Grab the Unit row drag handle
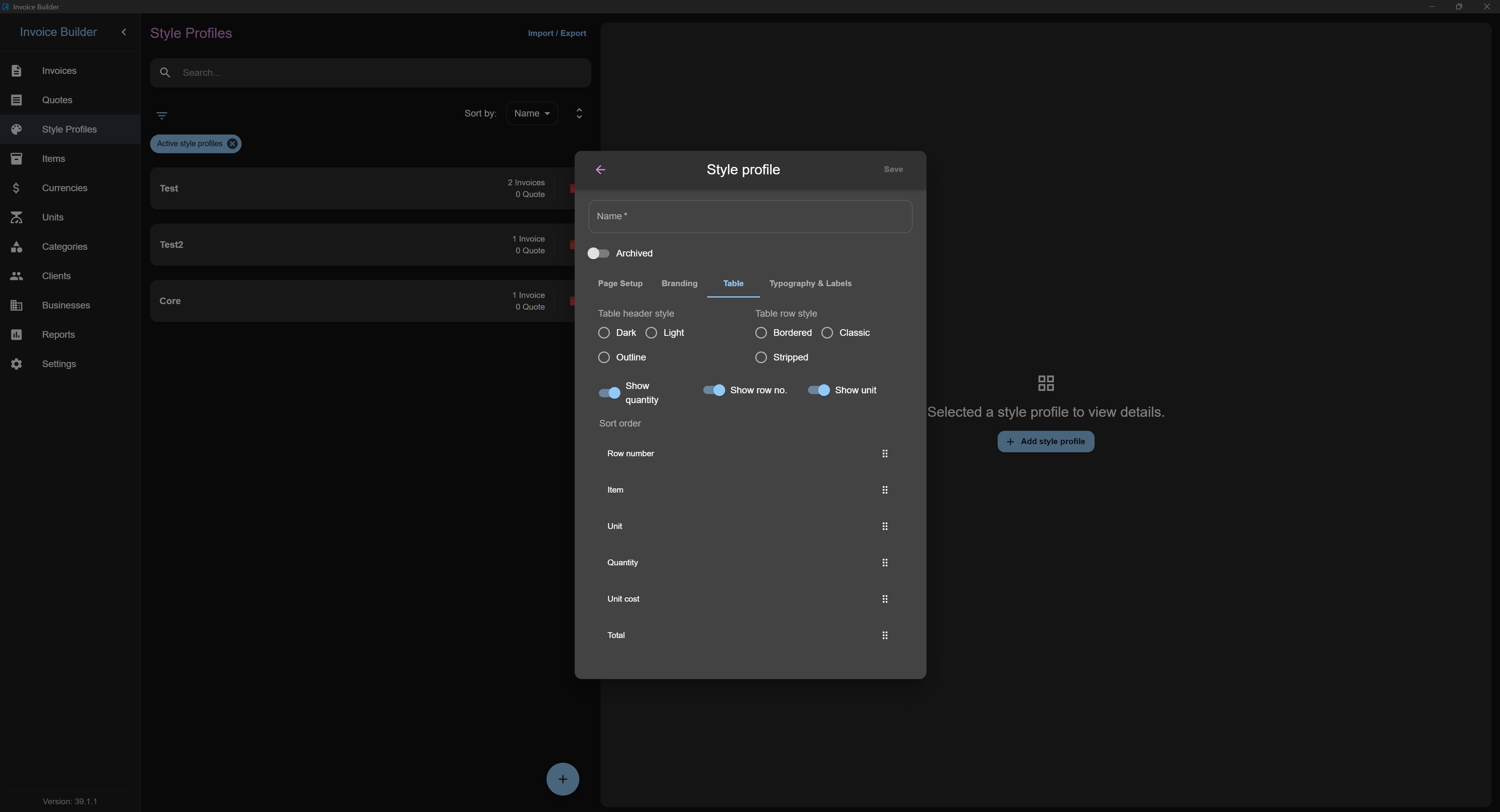The image size is (1500, 812). pos(885,526)
